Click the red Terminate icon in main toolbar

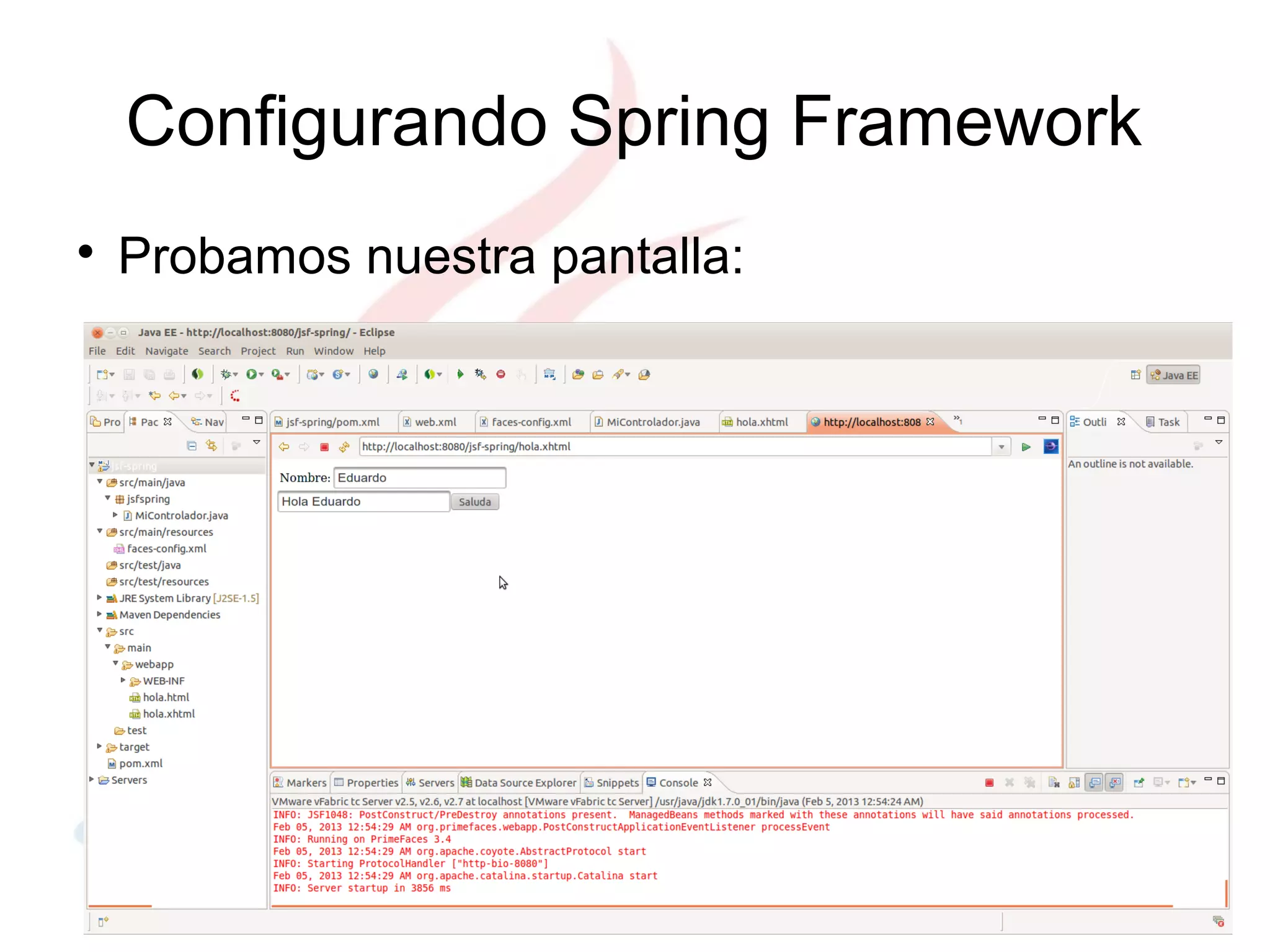[x=501, y=374]
